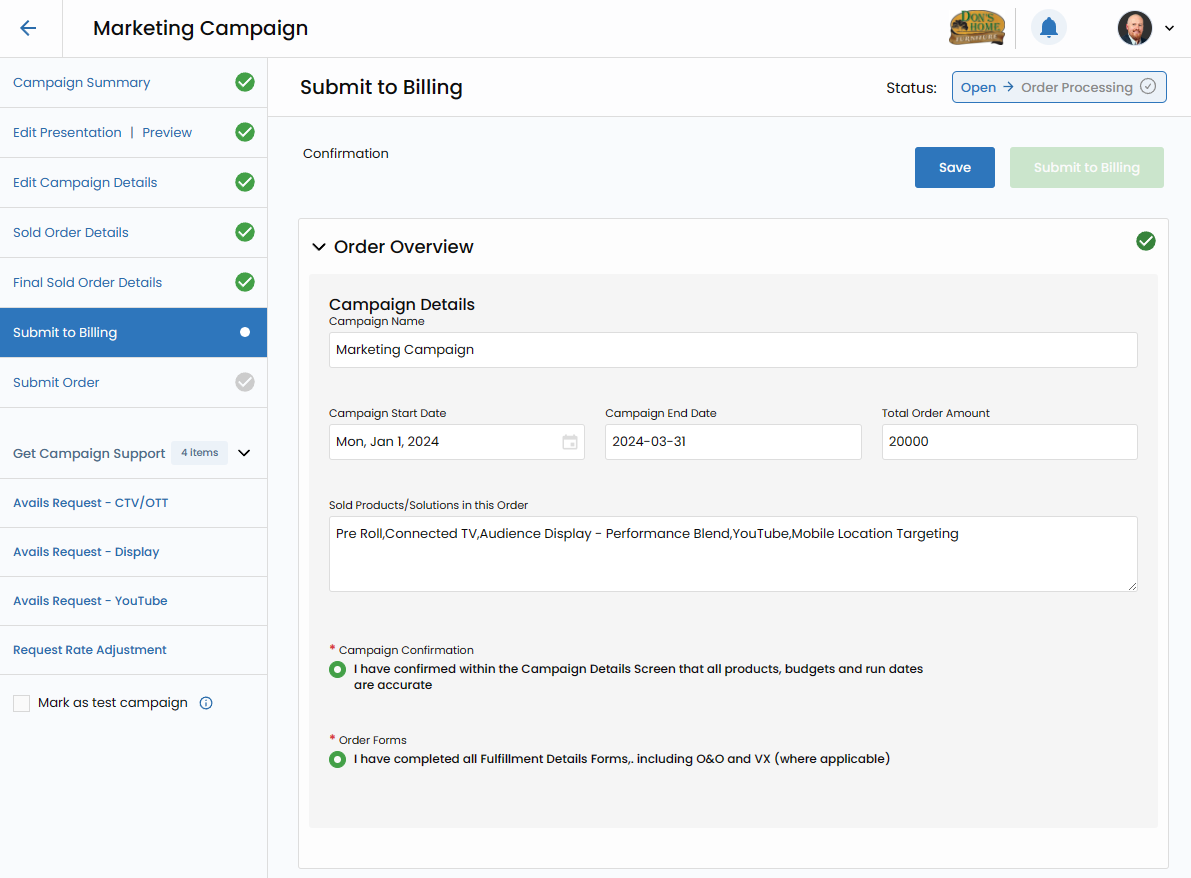1191x878 pixels.
Task: Open calendar picker for Campaign Start Date
Action: [x=570, y=442]
